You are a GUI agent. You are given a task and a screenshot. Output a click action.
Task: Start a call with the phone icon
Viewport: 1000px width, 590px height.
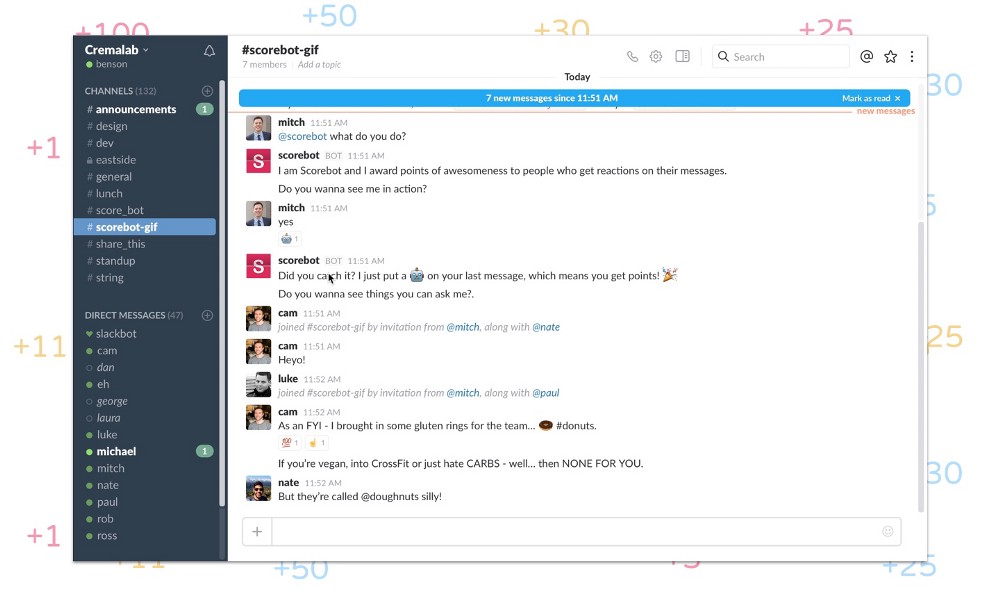click(x=632, y=57)
